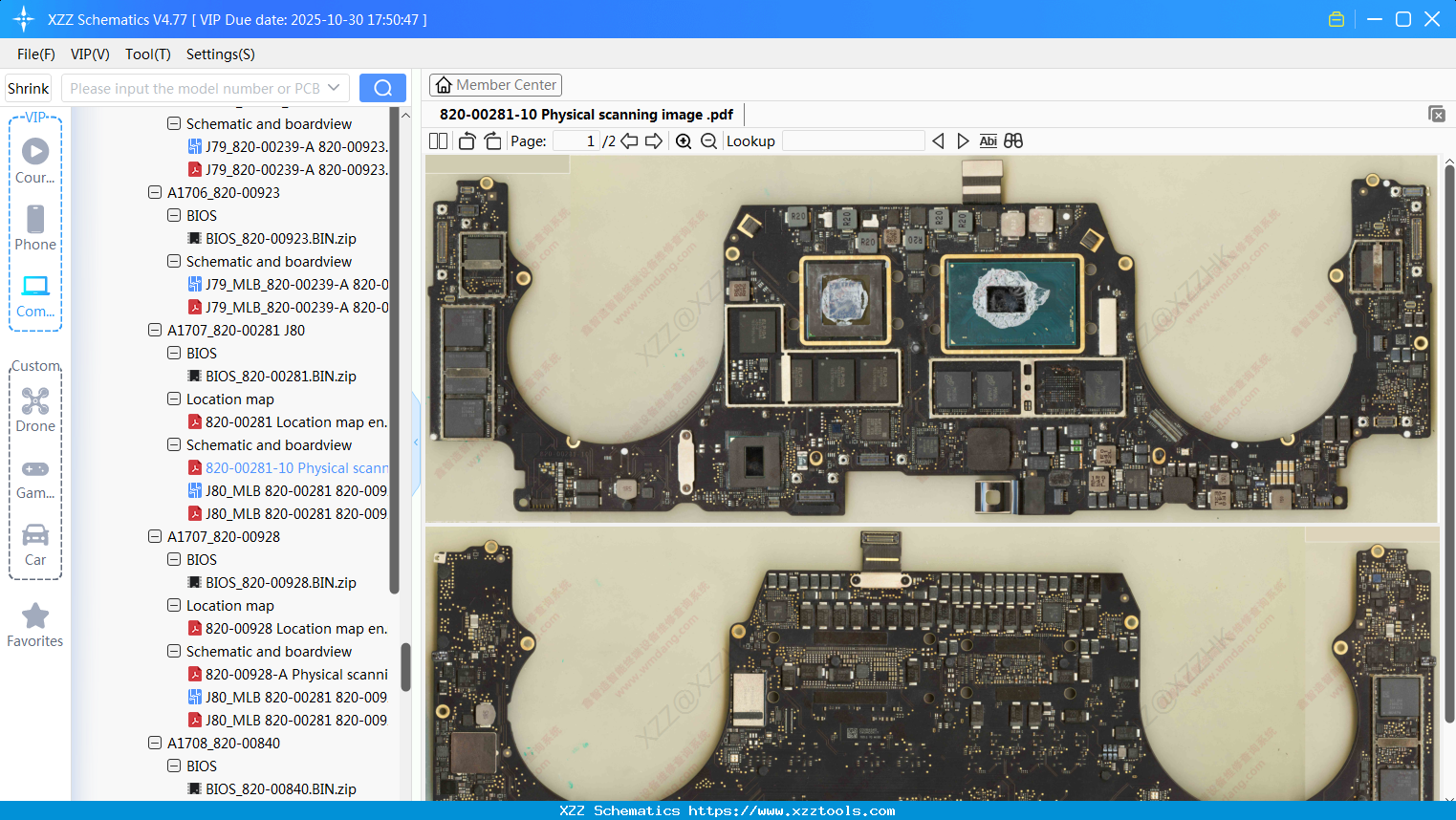Open the model number dropdown arrow
Viewport: 1456px width, 820px height.
[334, 88]
